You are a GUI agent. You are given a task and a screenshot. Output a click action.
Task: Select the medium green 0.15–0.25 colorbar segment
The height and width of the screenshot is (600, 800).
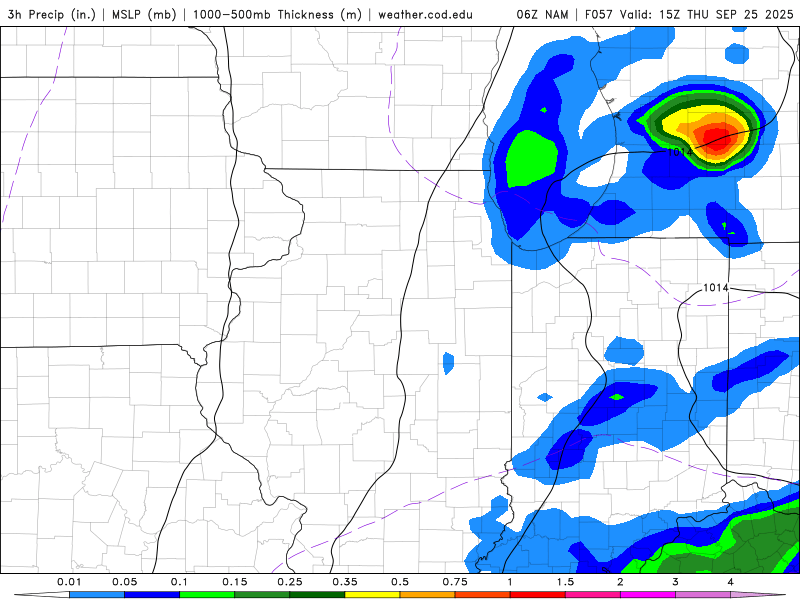click(262, 595)
